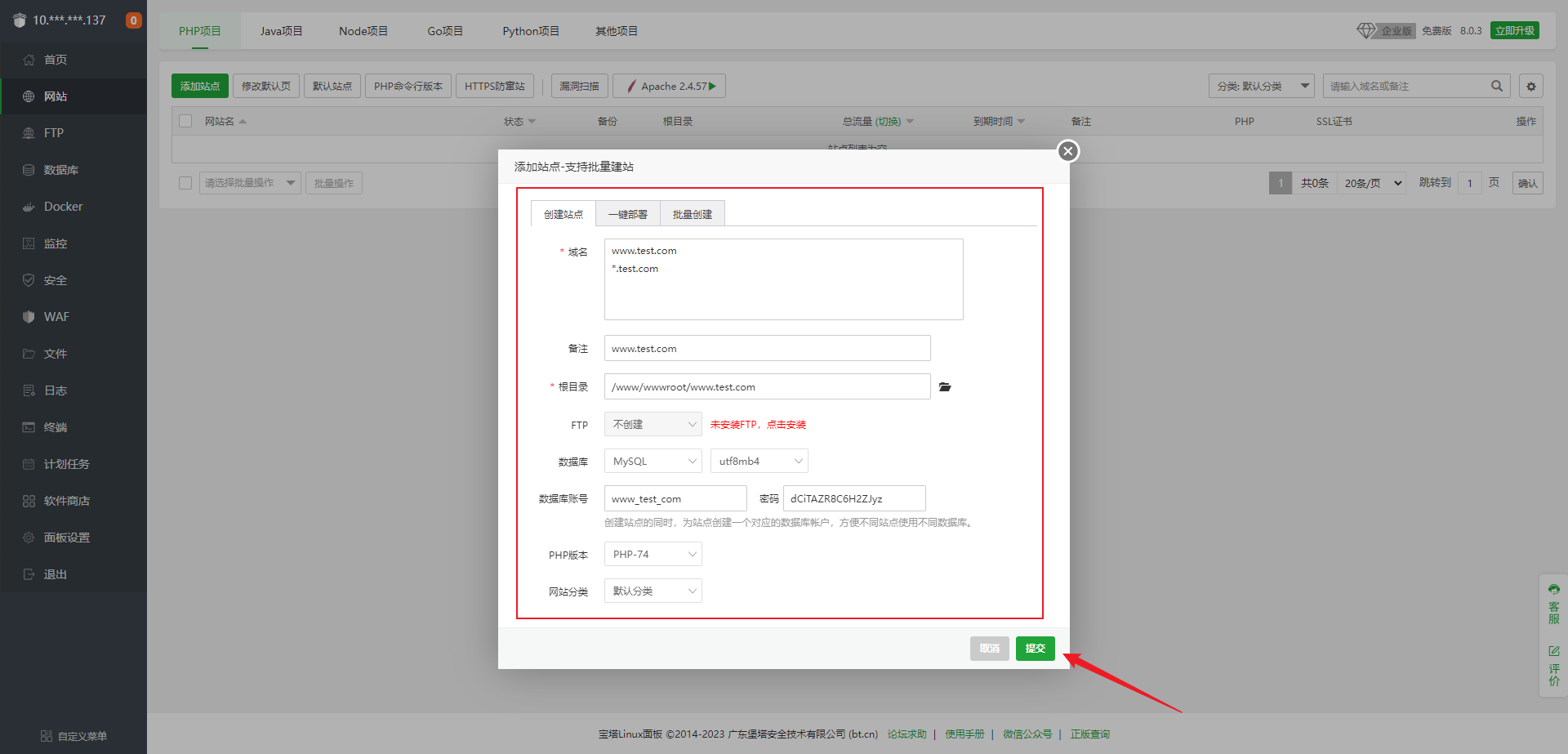The height and width of the screenshot is (754, 1568).
Task: Toggle the select-all checkbox beside 网站名
Action: (x=185, y=121)
